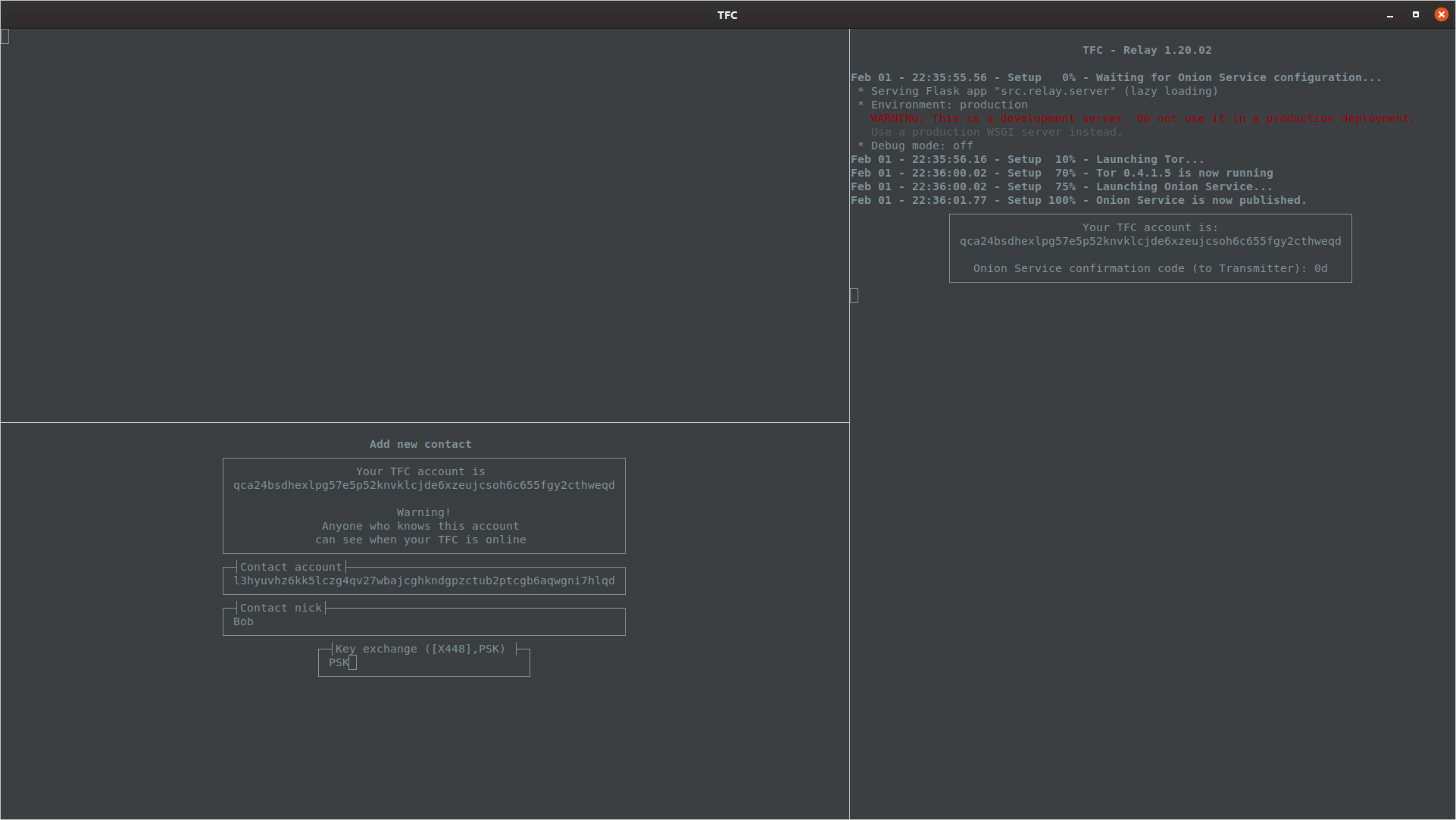Click the 'Launching Tor...' log line

[x=1027, y=159]
